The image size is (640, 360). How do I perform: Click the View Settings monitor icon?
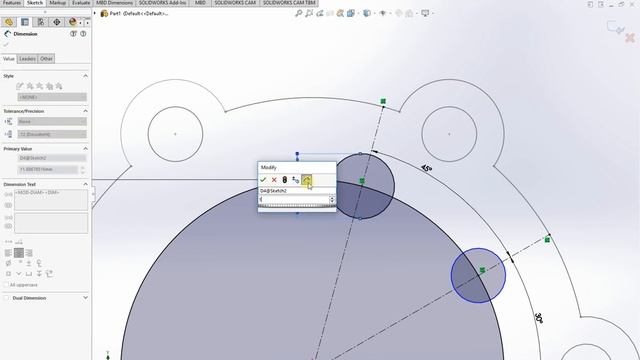click(425, 13)
